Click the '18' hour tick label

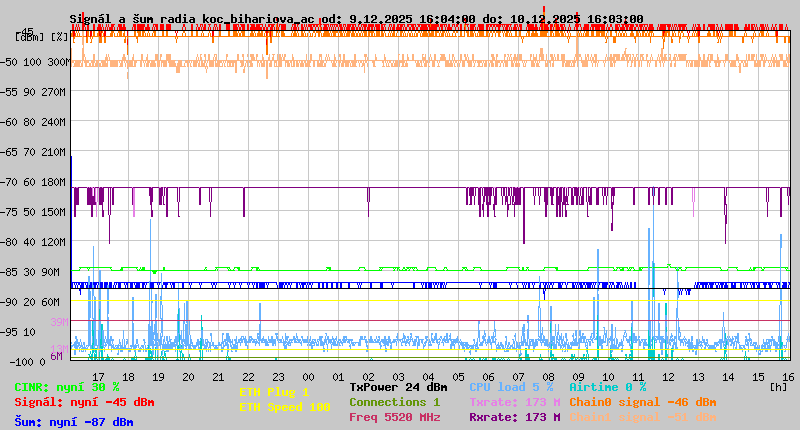[x=129, y=377]
